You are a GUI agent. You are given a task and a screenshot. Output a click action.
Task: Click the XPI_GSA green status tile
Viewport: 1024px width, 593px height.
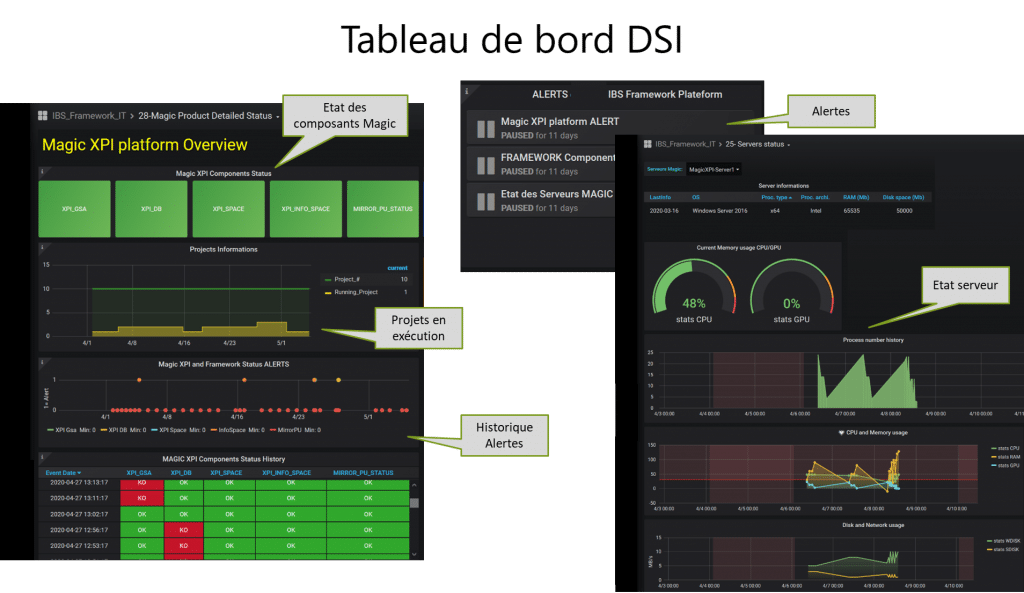74,209
